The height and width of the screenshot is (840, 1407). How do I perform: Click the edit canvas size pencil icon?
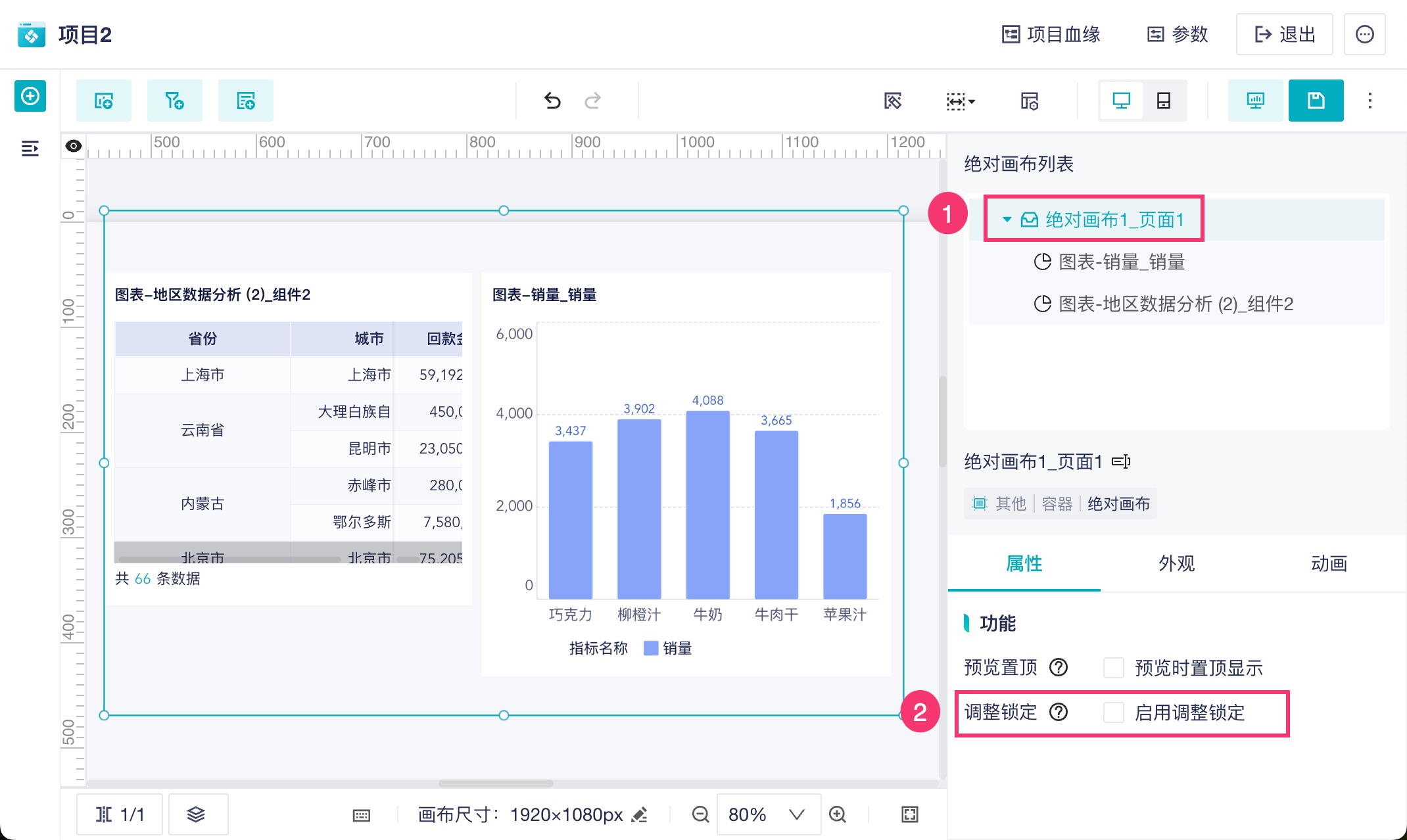[639, 814]
